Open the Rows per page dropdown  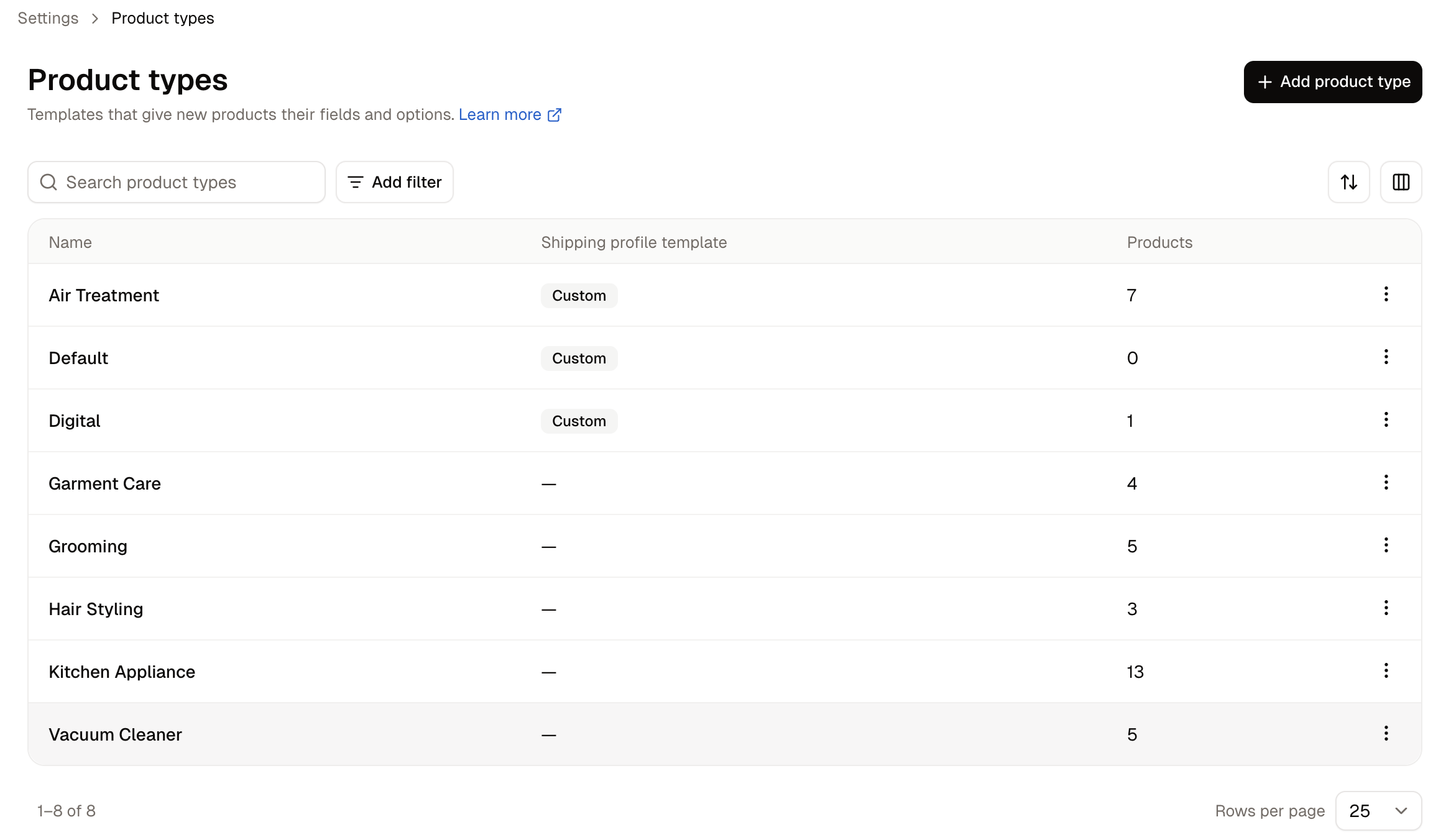click(1378, 811)
